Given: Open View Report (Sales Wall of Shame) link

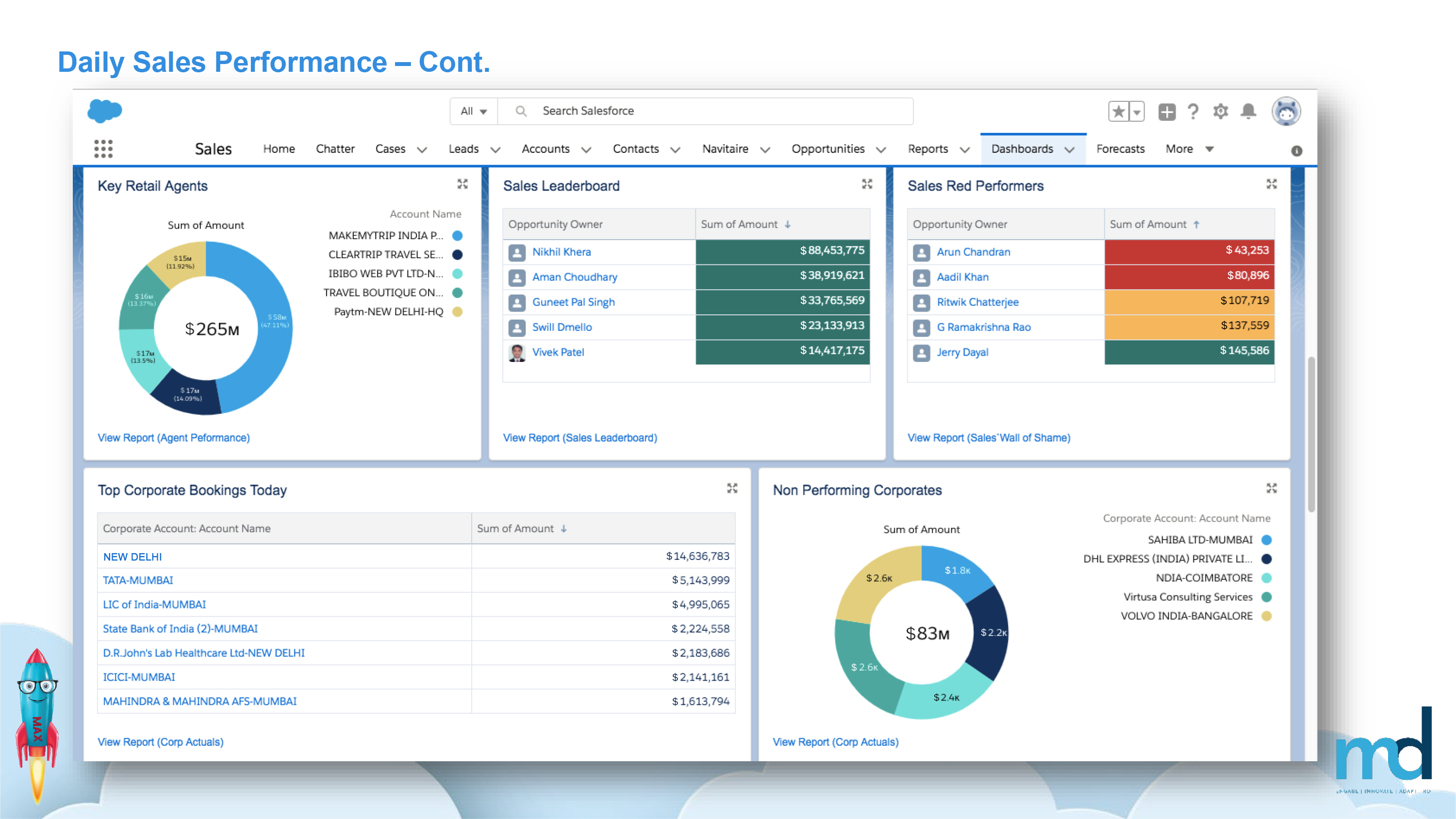Looking at the screenshot, I should 989,438.
